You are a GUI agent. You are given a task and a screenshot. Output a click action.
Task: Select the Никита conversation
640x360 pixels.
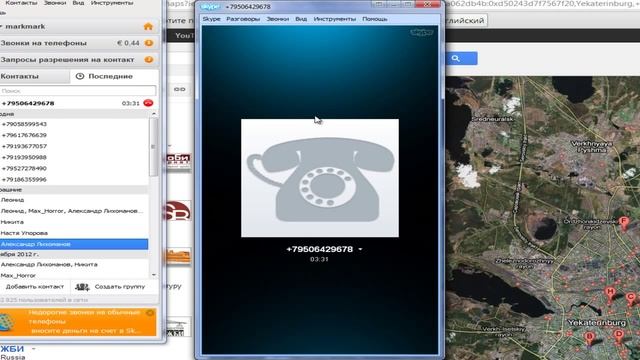click(x=74, y=222)
